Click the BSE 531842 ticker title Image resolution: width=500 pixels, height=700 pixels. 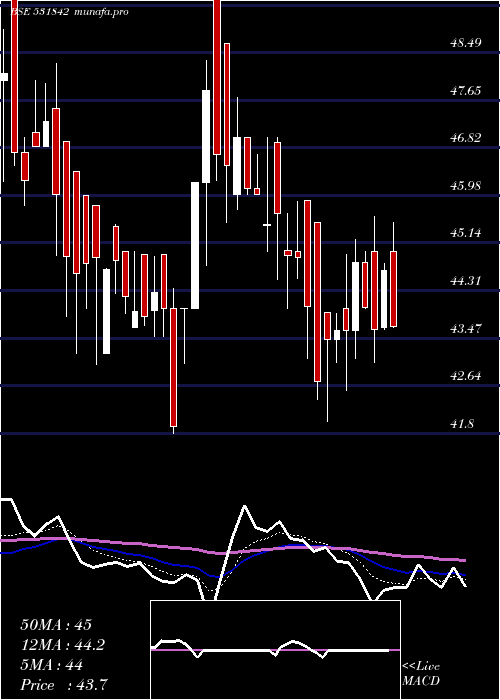tap(39, 12)
